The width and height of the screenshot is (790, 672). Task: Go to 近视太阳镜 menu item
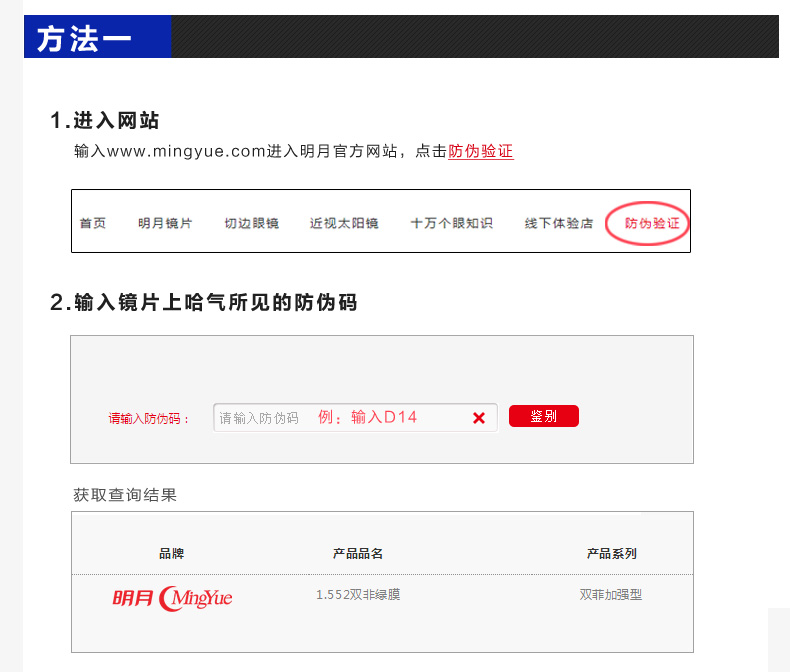(x=344, y=223)
